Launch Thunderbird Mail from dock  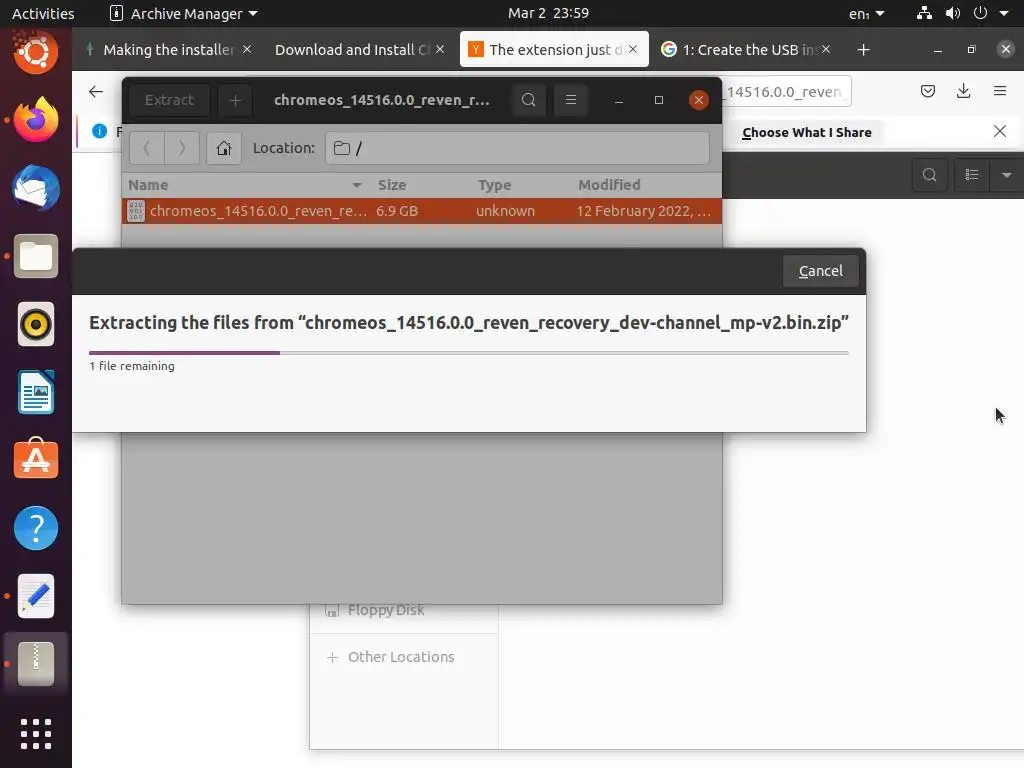[36, 188]
